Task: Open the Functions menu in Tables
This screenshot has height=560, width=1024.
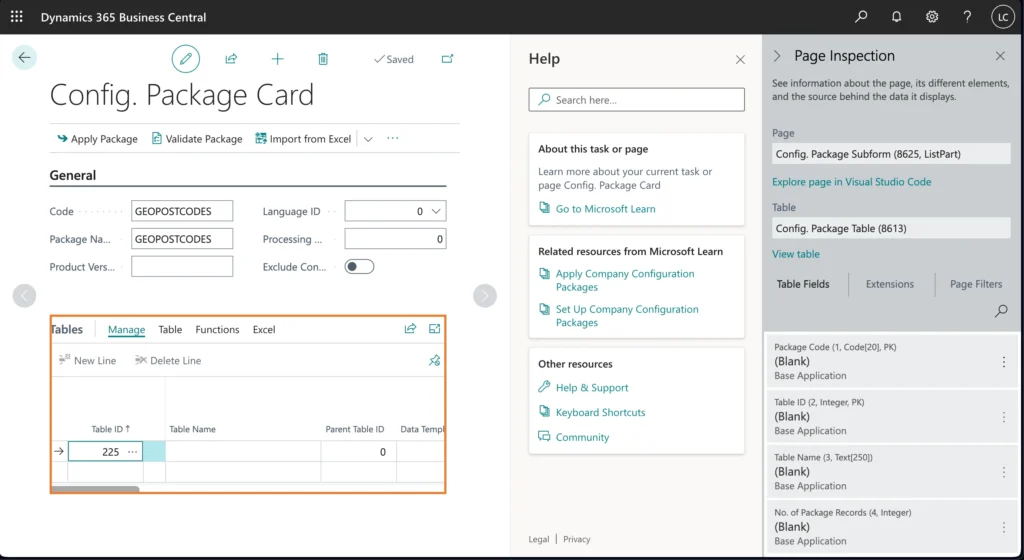Action: tap(217, 330)
